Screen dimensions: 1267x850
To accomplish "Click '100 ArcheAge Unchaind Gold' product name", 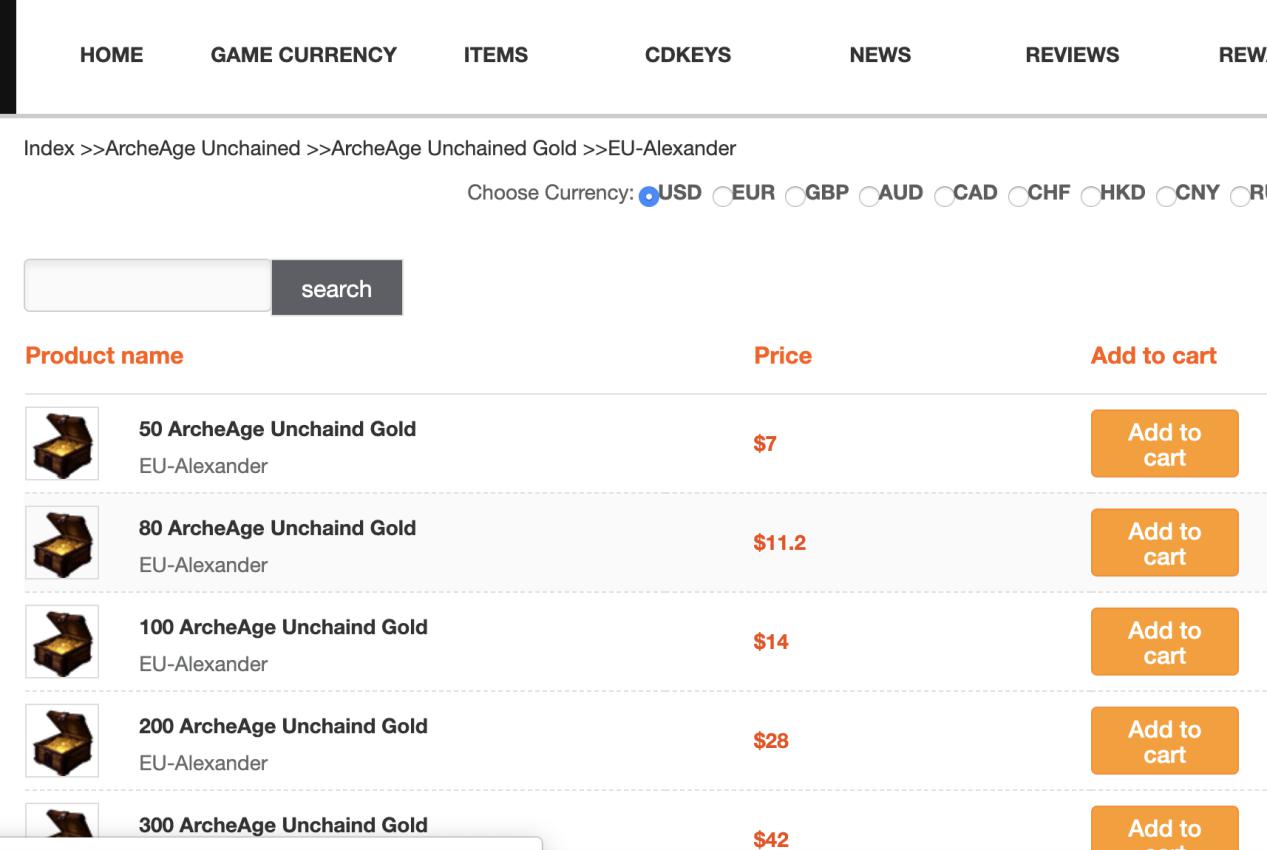I will click(283, 627).
